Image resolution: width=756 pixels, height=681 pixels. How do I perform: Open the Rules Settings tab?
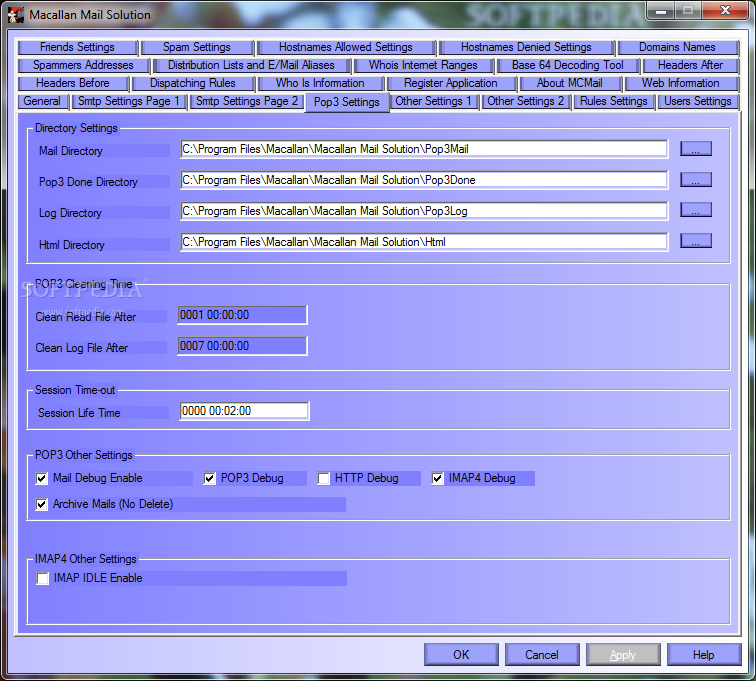614,101
